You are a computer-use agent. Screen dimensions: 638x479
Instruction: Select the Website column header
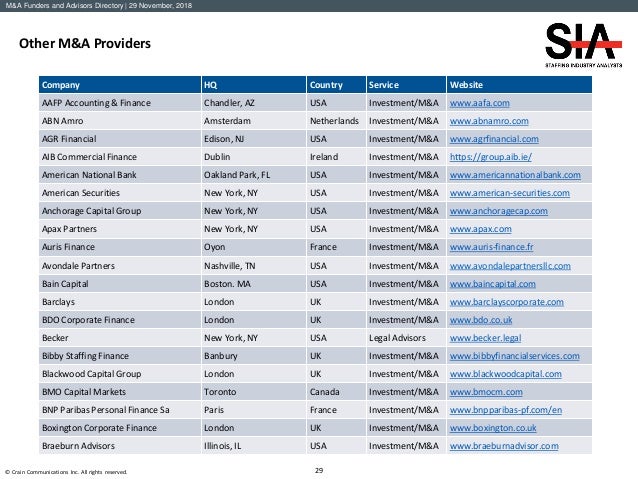[520, 85]
